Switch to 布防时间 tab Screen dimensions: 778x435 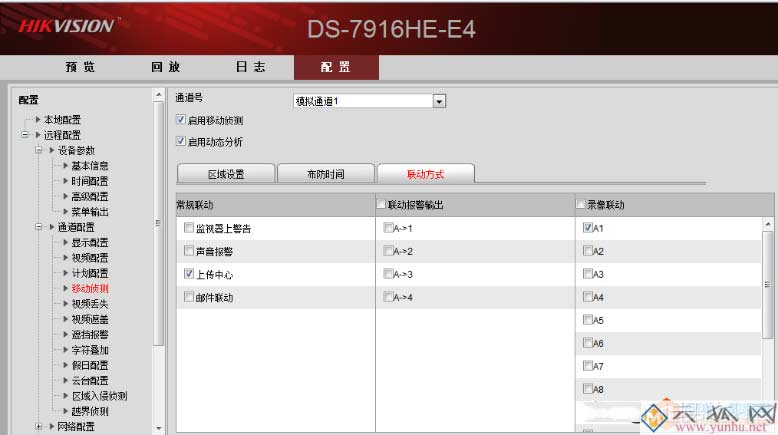[x=325, y=174]
